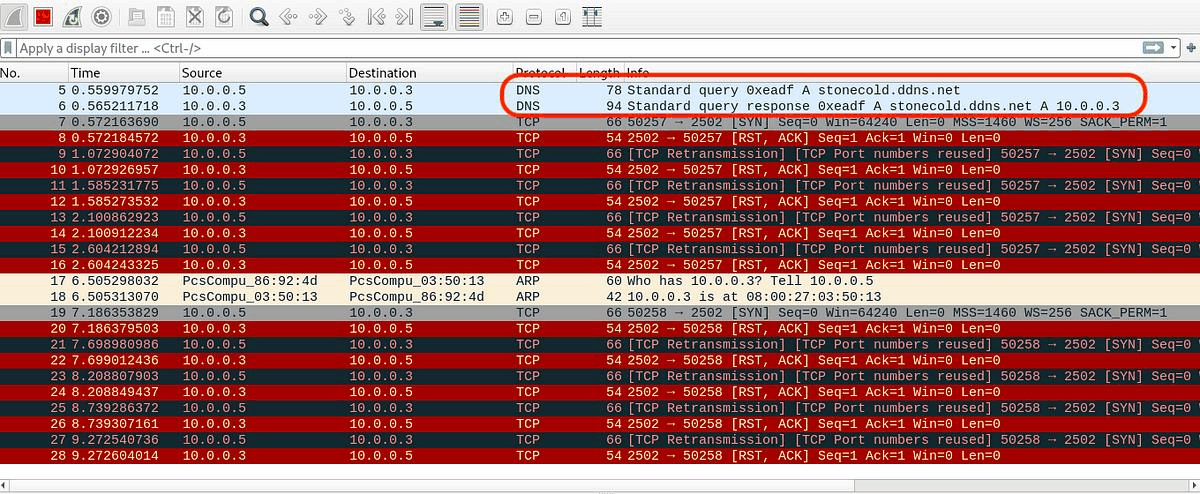Reset text to normal size
Screen dimensions: 1200x494
coord(563,16)
